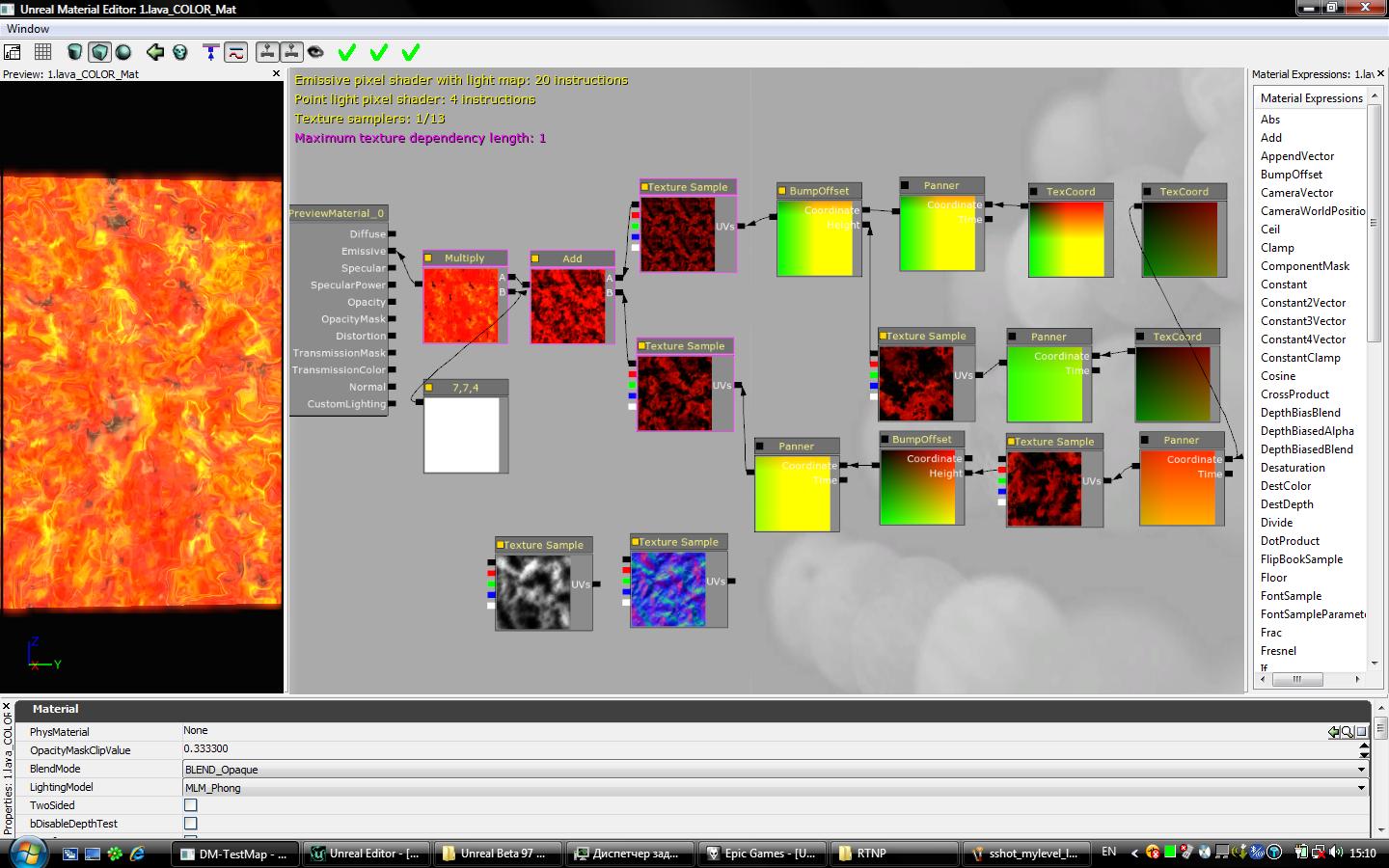The width and height of the screenshot is (1389, 868).
Task: Select Constant3Vector from expressions list
Action: pyautogui.click(x=1303, y=321)
